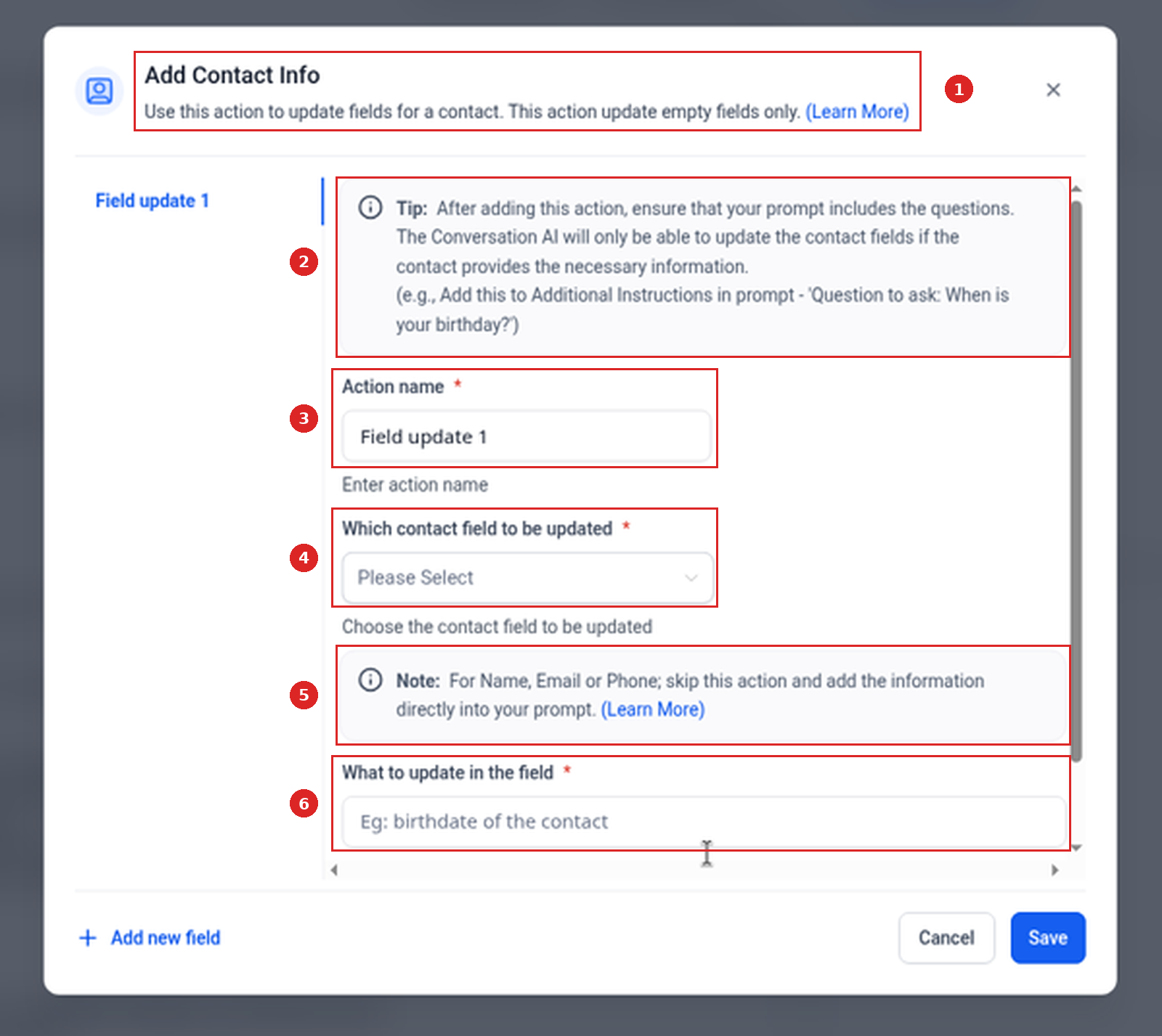Click the Action name input field
Image resolution: width=1162 pixels, height=1036 pixels.
pyautogui.click(x=527, y=436)
